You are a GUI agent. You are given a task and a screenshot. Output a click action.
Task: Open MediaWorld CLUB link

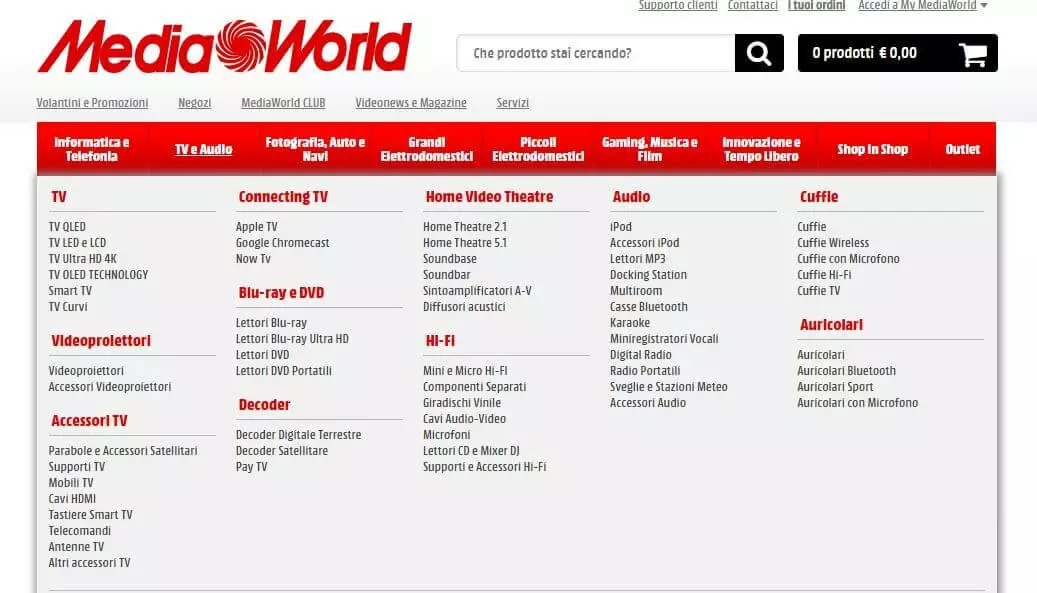coord(283,102)
